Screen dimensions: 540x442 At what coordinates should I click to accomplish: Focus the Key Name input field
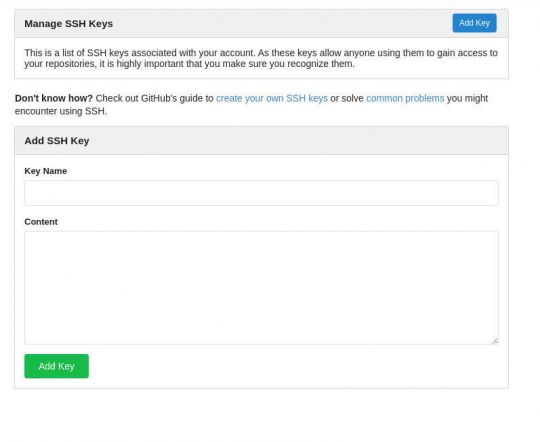tap(261, 193)
